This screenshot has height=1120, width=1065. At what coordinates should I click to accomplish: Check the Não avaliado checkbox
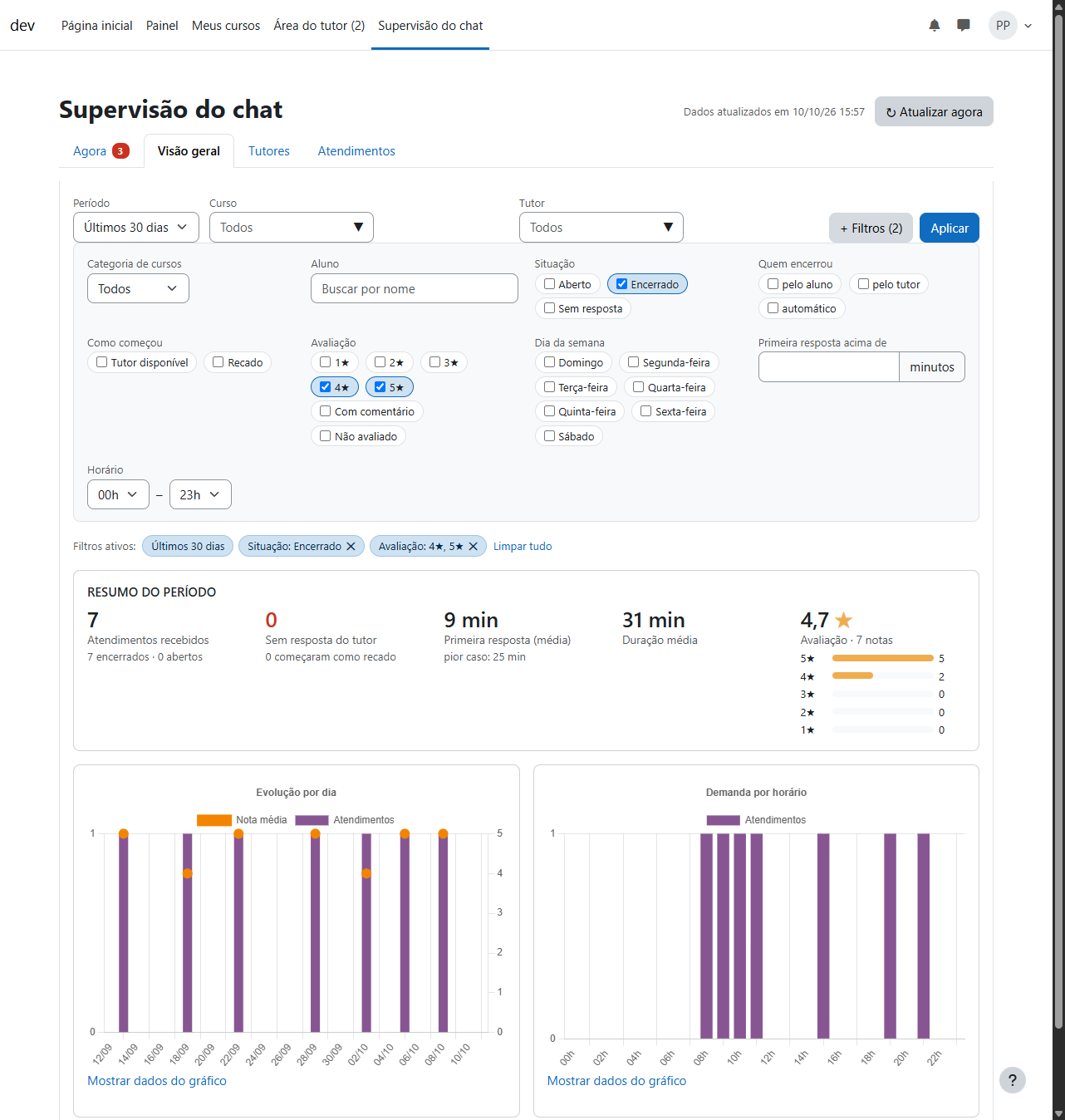[x=326, y=436]
